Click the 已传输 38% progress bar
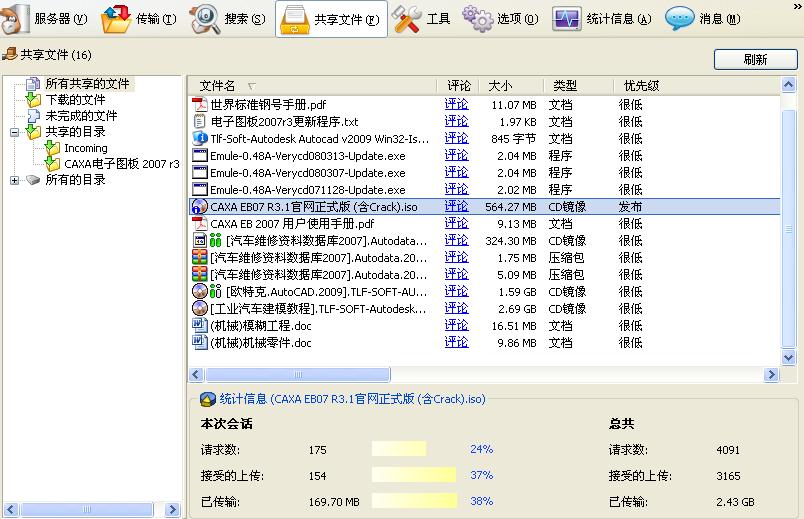The image size is (804, 519). 414,501
